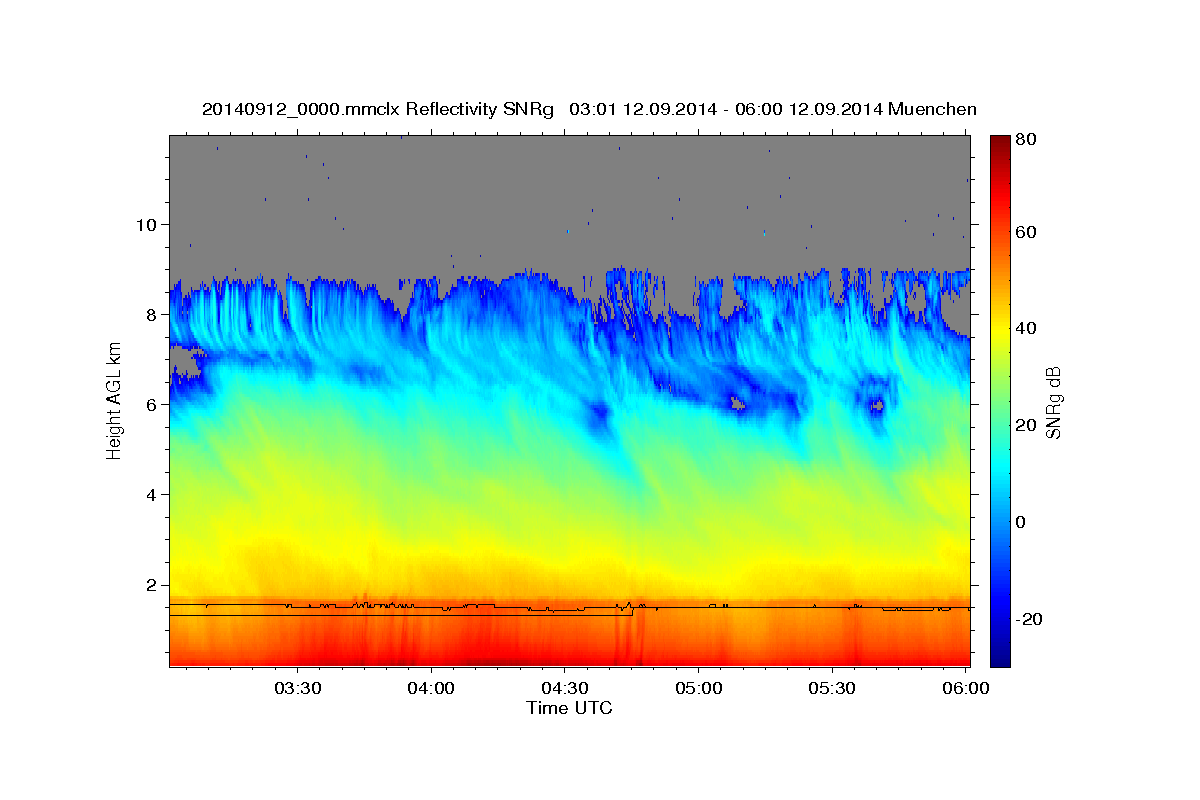
Task: Click the 05:00 time tick label
Action: [698, 688]
